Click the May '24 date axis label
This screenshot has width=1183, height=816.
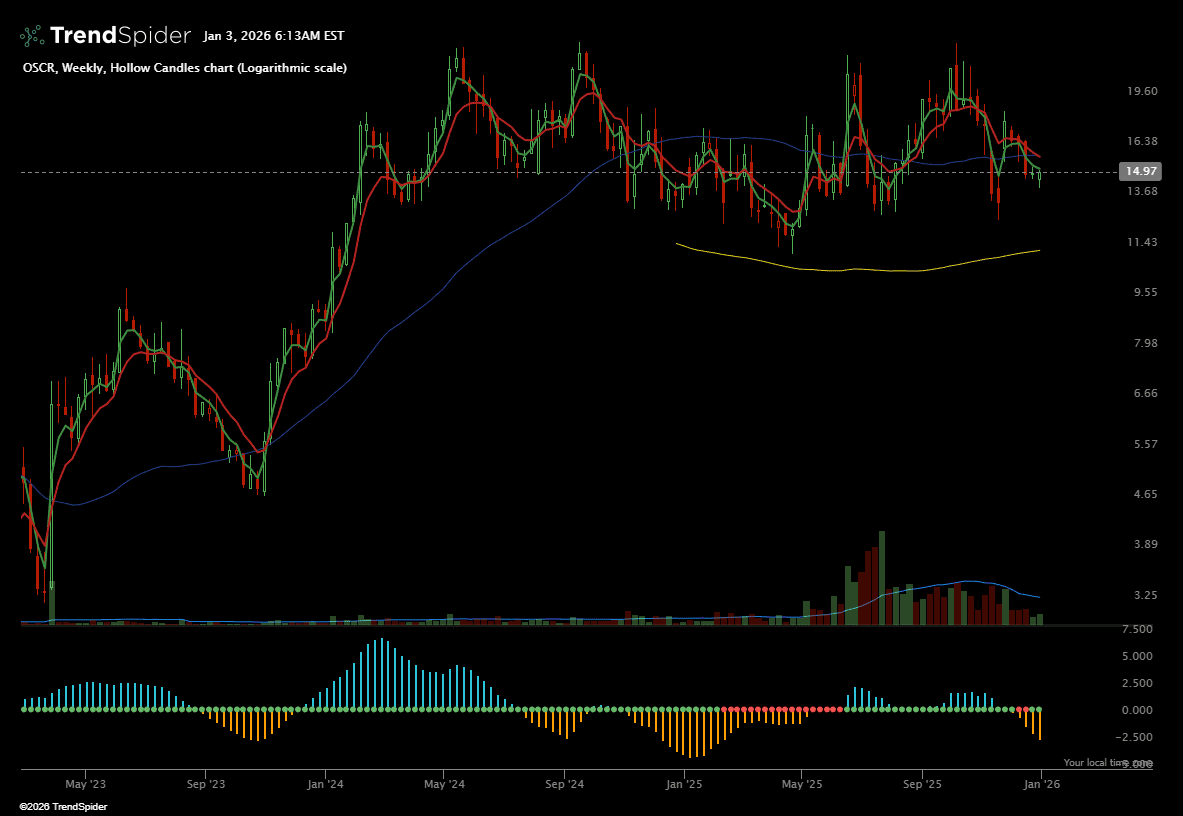[x=444, y=784]
